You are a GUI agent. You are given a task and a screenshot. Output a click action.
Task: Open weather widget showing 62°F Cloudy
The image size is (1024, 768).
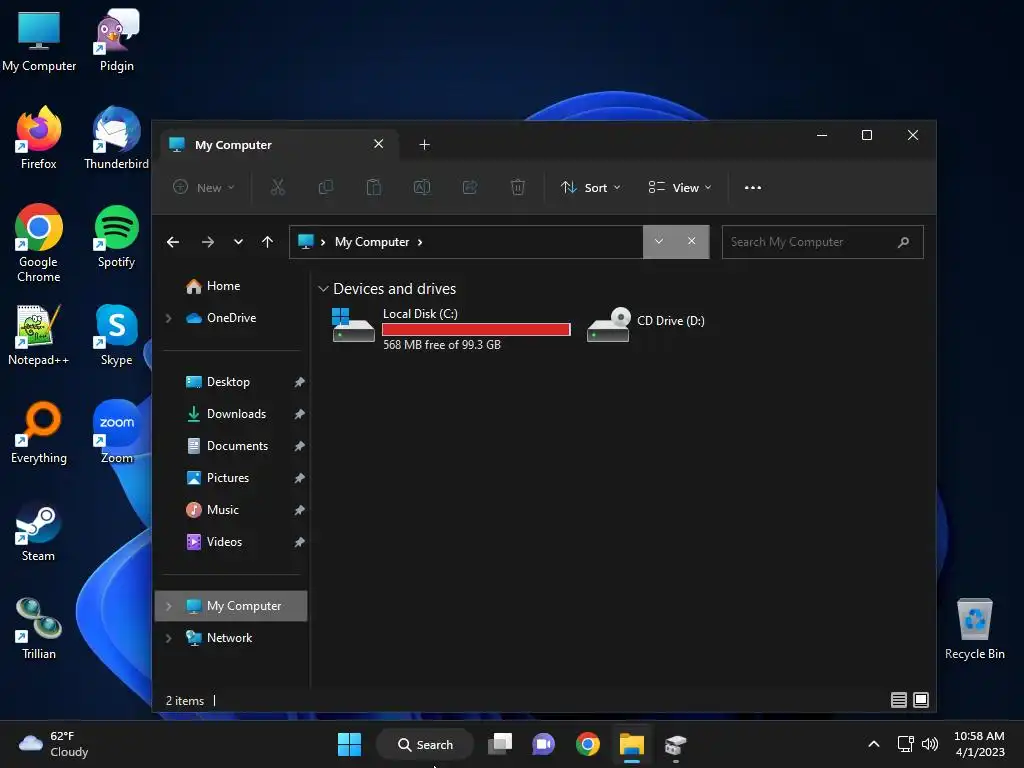click(x=54, y=744)
